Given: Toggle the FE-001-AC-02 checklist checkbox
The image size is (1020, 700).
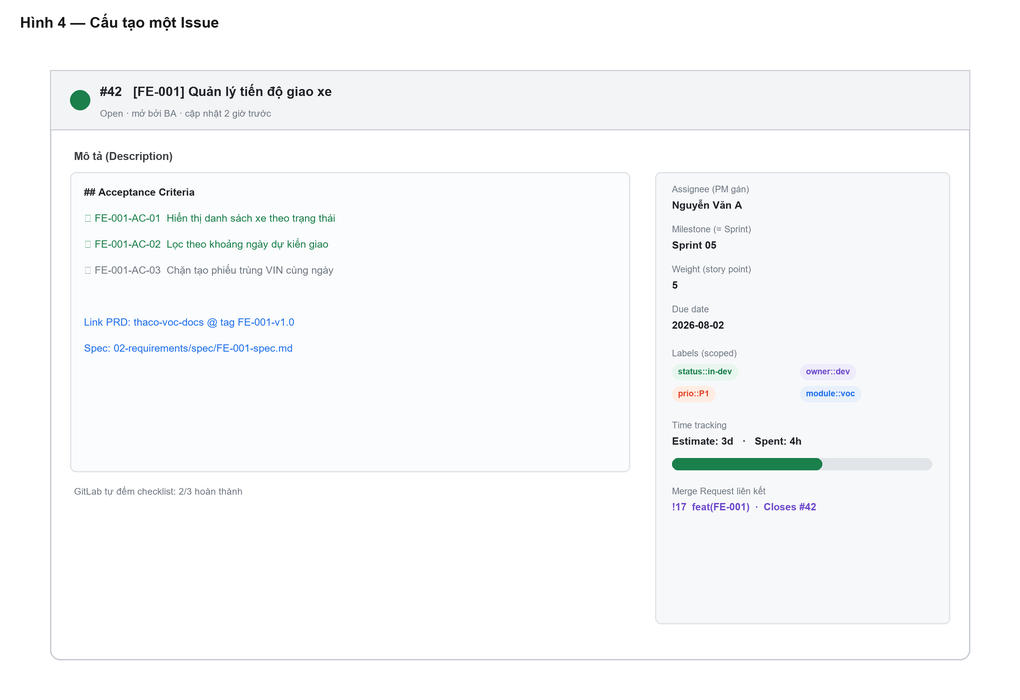Looking at the screenshot, I should [88, 245].
